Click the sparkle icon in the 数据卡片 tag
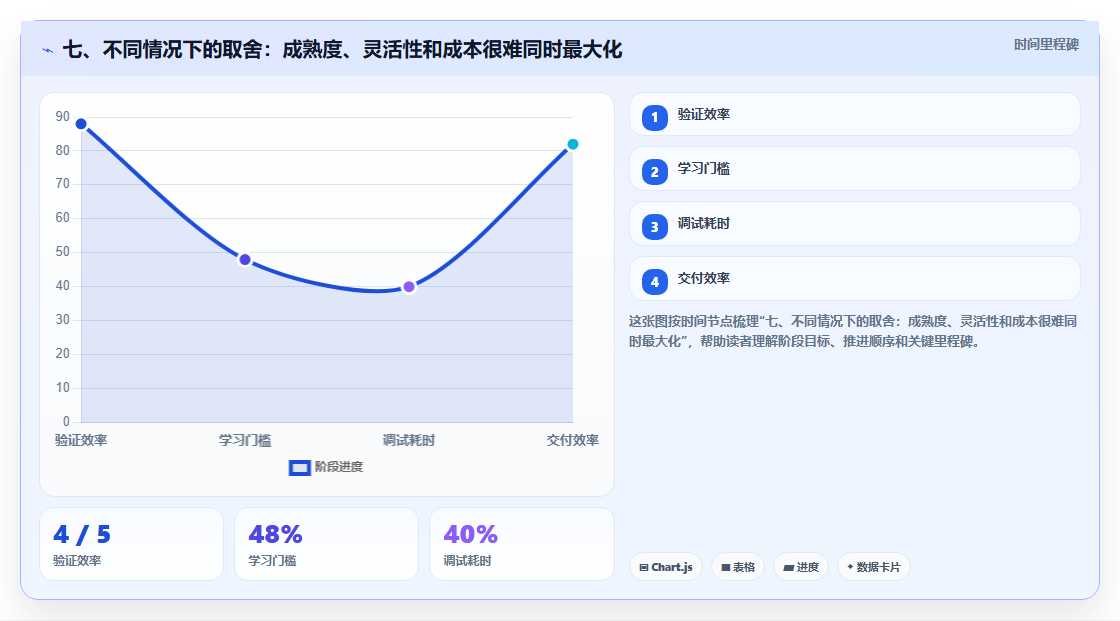The height and width of the screenshot is (621, 1120). [x=850, y=567]
